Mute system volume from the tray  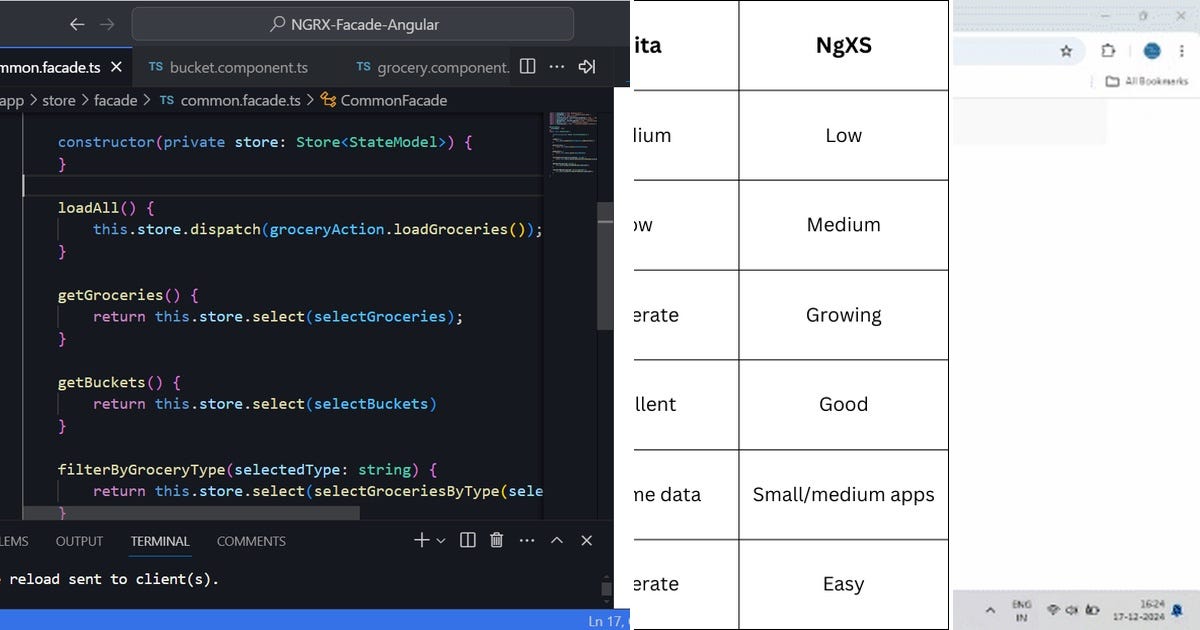coord(1072,608)
